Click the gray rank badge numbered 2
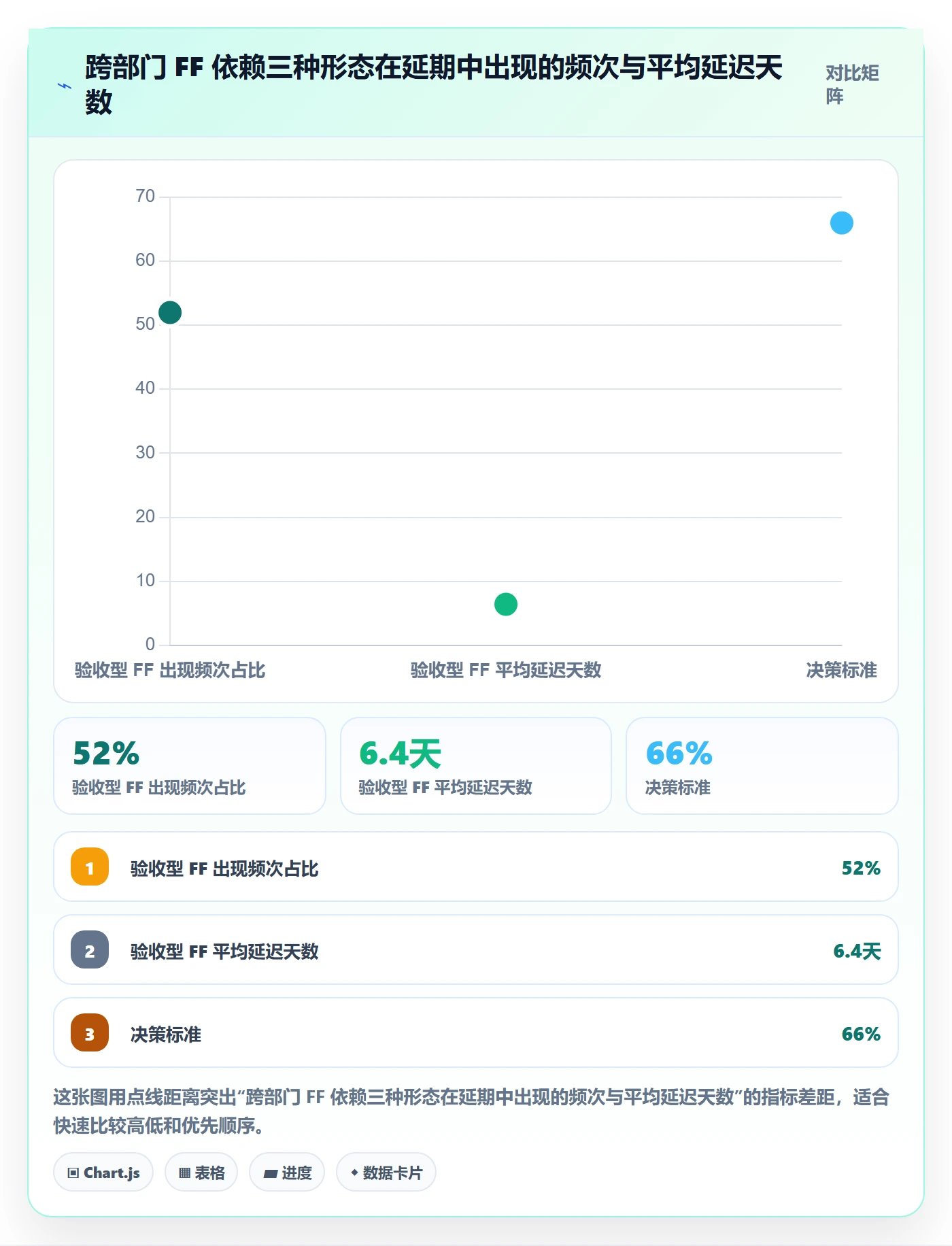Viewport: 952px width, 1246px height. click(90, 950)
